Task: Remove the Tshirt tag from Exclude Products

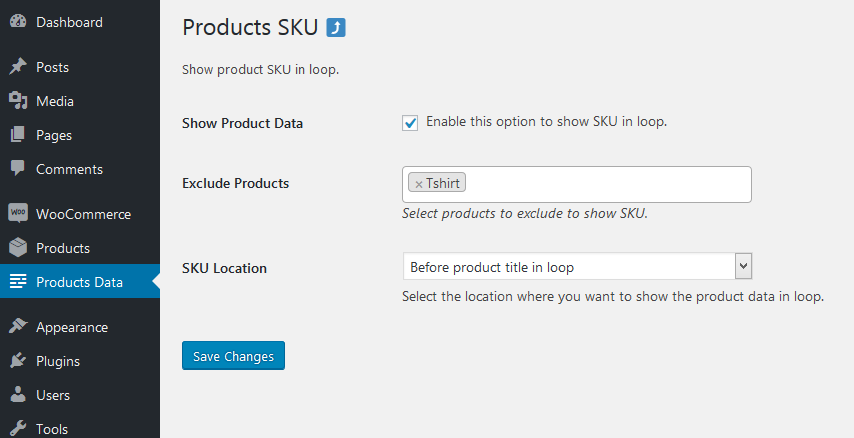Action: [x=419, y=184]
